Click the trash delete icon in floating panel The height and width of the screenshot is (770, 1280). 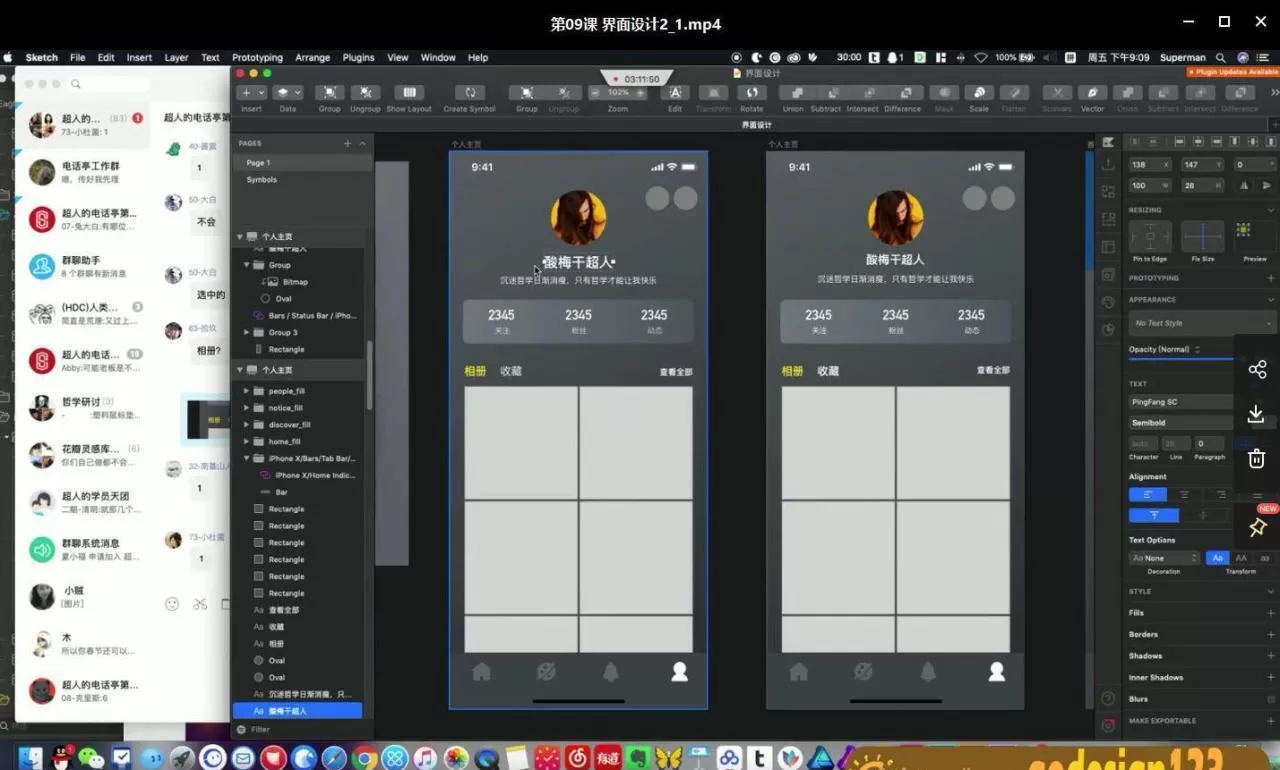(1257, 459)
